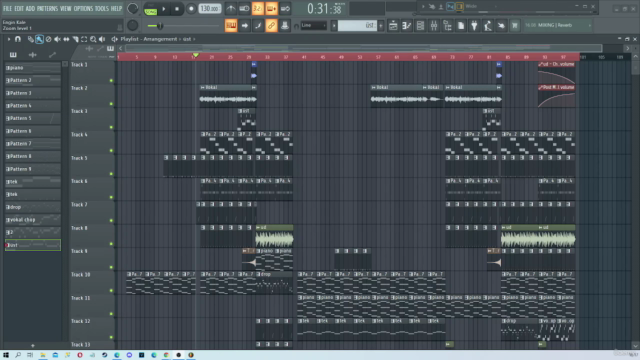This screenshot has width=640, height=360.
Task: Open the Playlist window via toolbar icon
Action: coord(393,26)
